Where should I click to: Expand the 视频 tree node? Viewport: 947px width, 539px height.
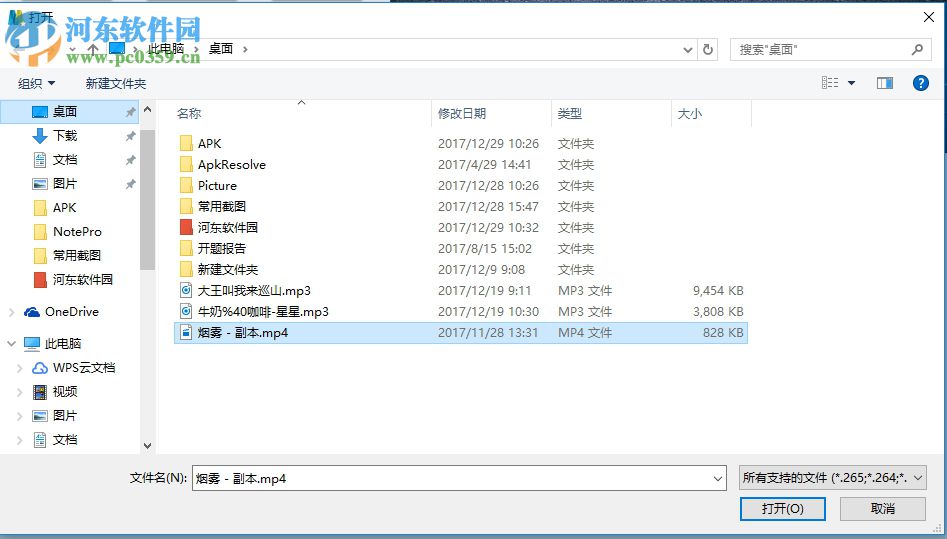point(19,392)
